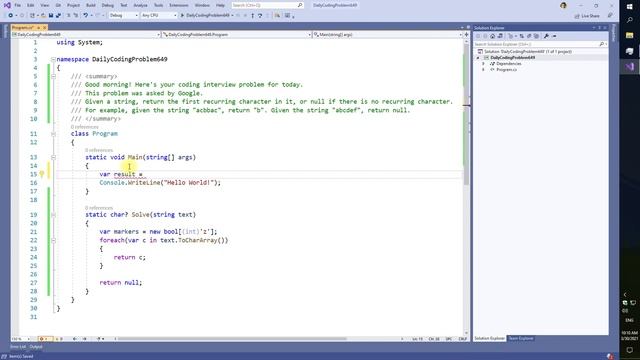Click the Windows taskbar search icon
The width and height of the screenshot is (640, 360).
point(629,20)
